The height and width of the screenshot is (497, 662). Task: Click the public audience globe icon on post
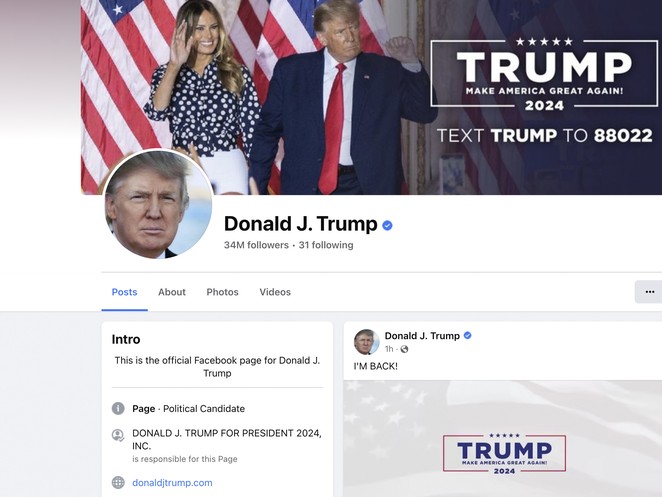(x=404, y=349)
